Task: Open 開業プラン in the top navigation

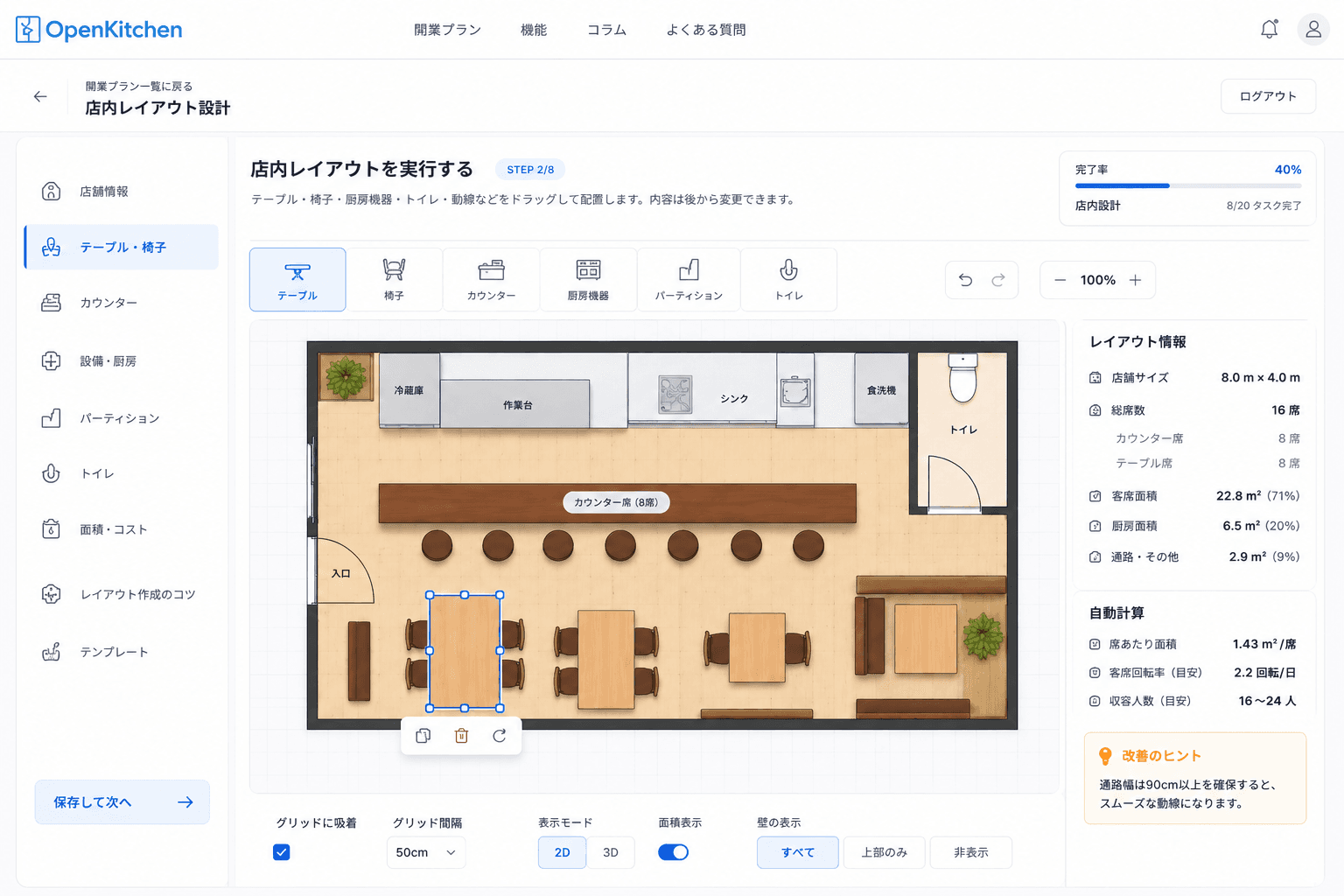Action: [x=447, y=30]
